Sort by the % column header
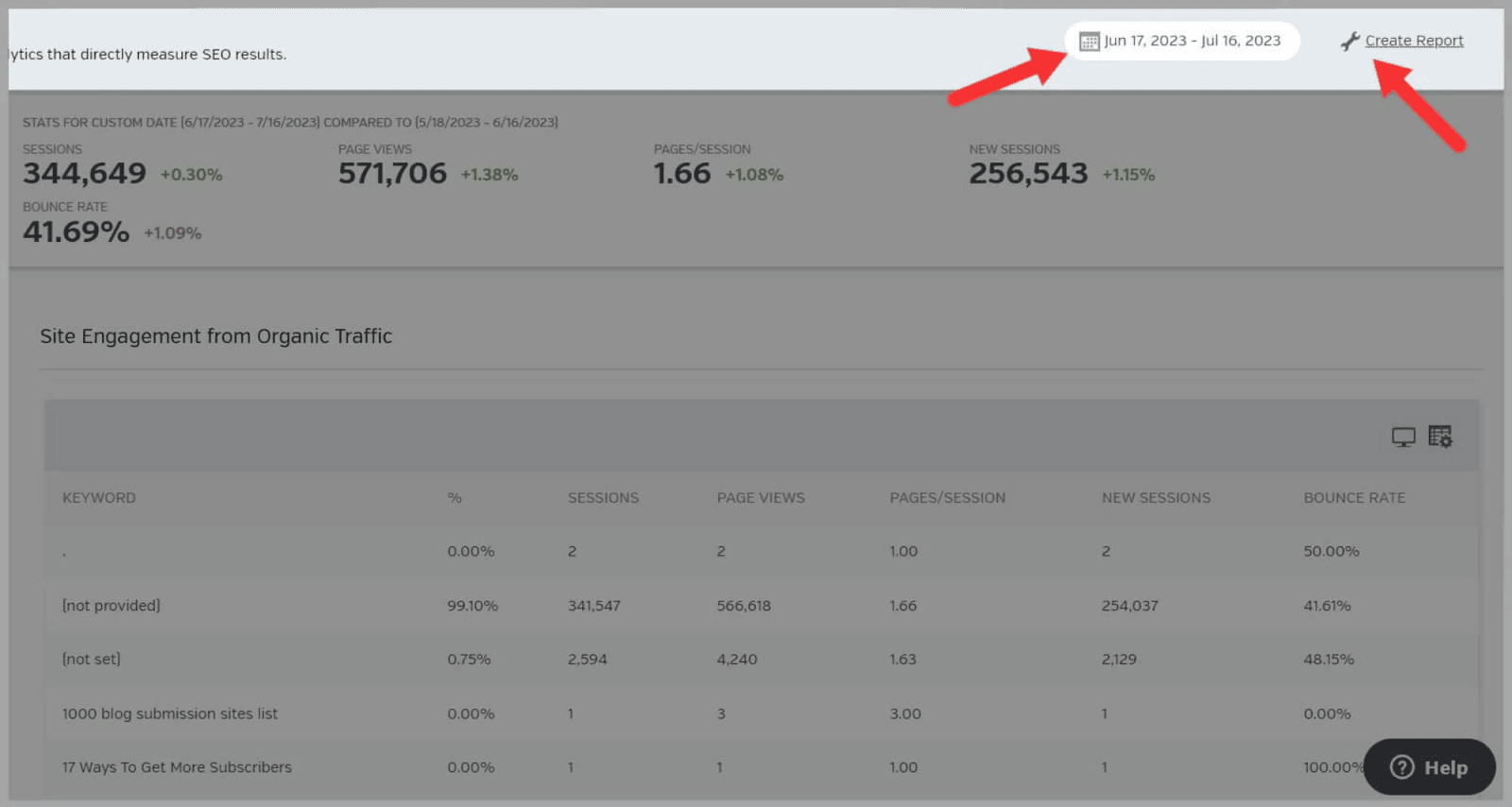1512x807 pixels. (x=455, y=498)
